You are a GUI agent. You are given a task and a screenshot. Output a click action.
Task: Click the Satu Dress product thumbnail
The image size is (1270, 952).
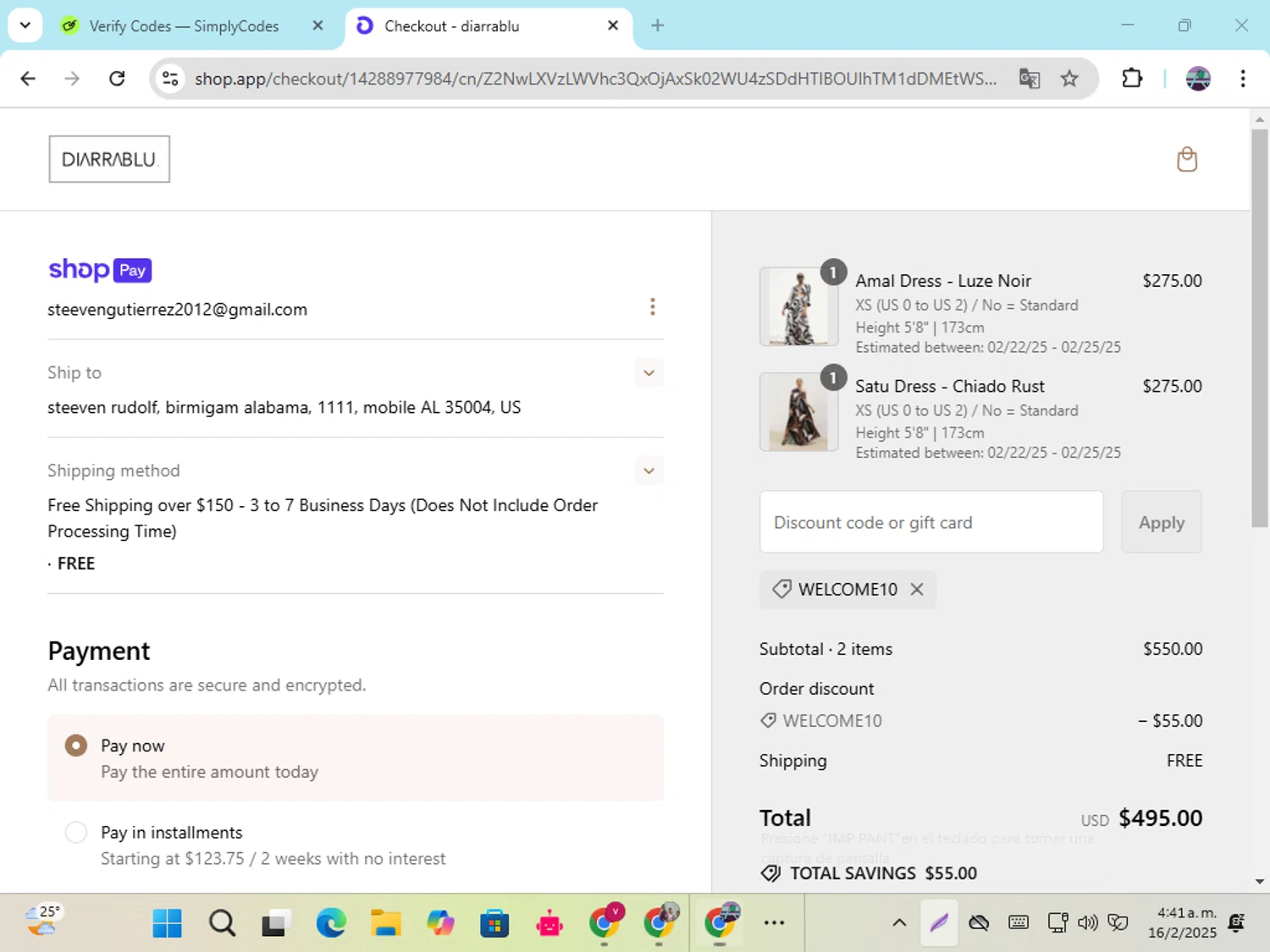click(798, 412)
